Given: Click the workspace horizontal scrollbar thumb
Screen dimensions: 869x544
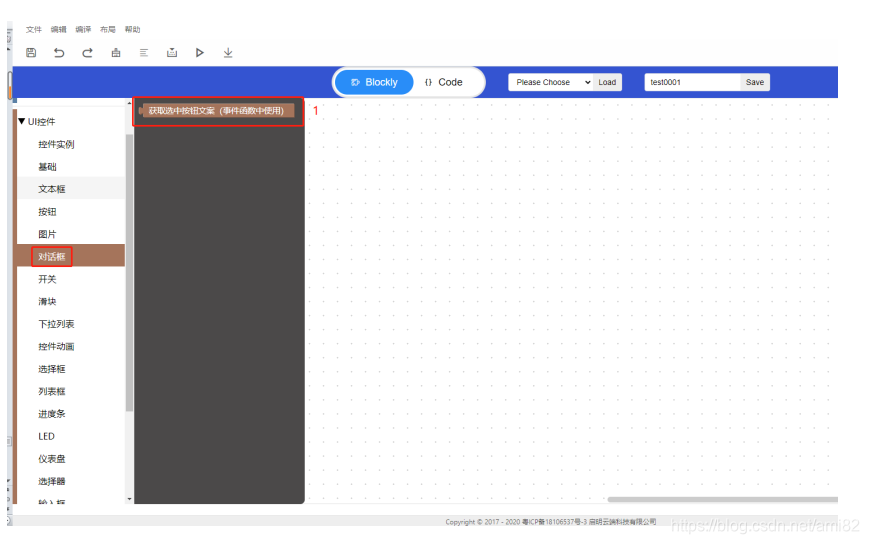Looking at the screenshot, I should coord(723,499).
